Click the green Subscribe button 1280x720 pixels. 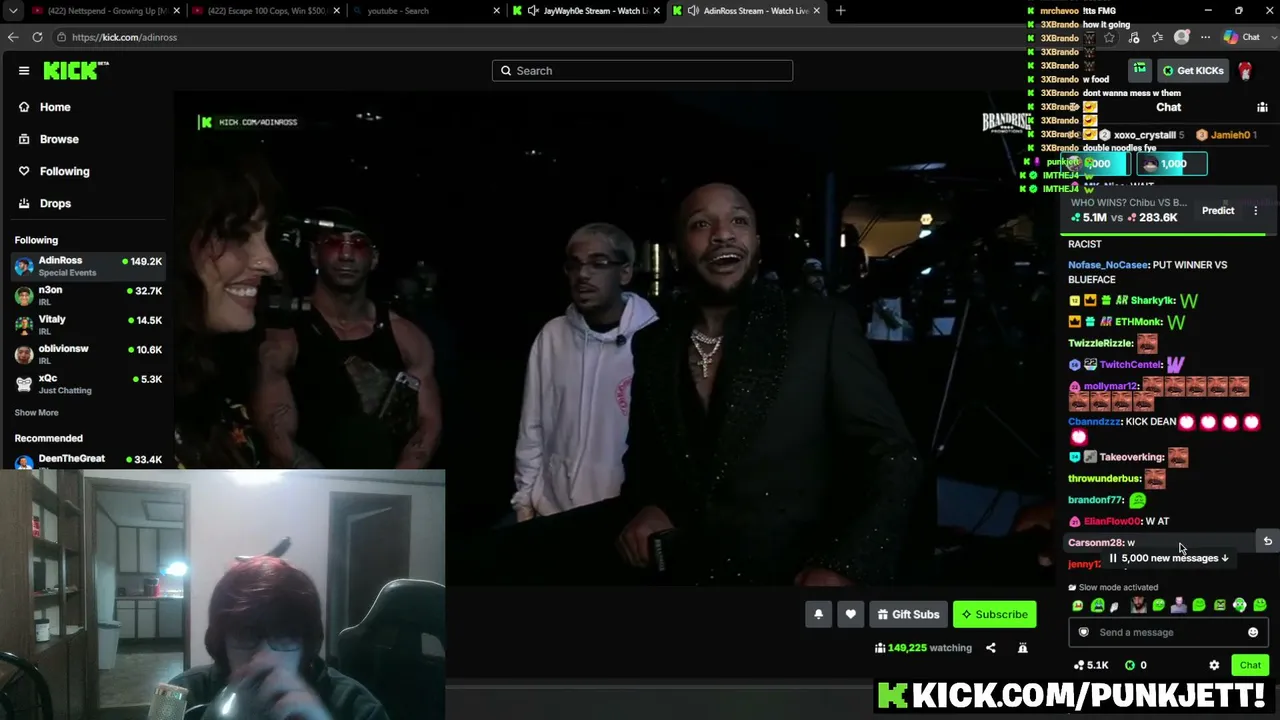pyautogui.click(x=994, y=614)
